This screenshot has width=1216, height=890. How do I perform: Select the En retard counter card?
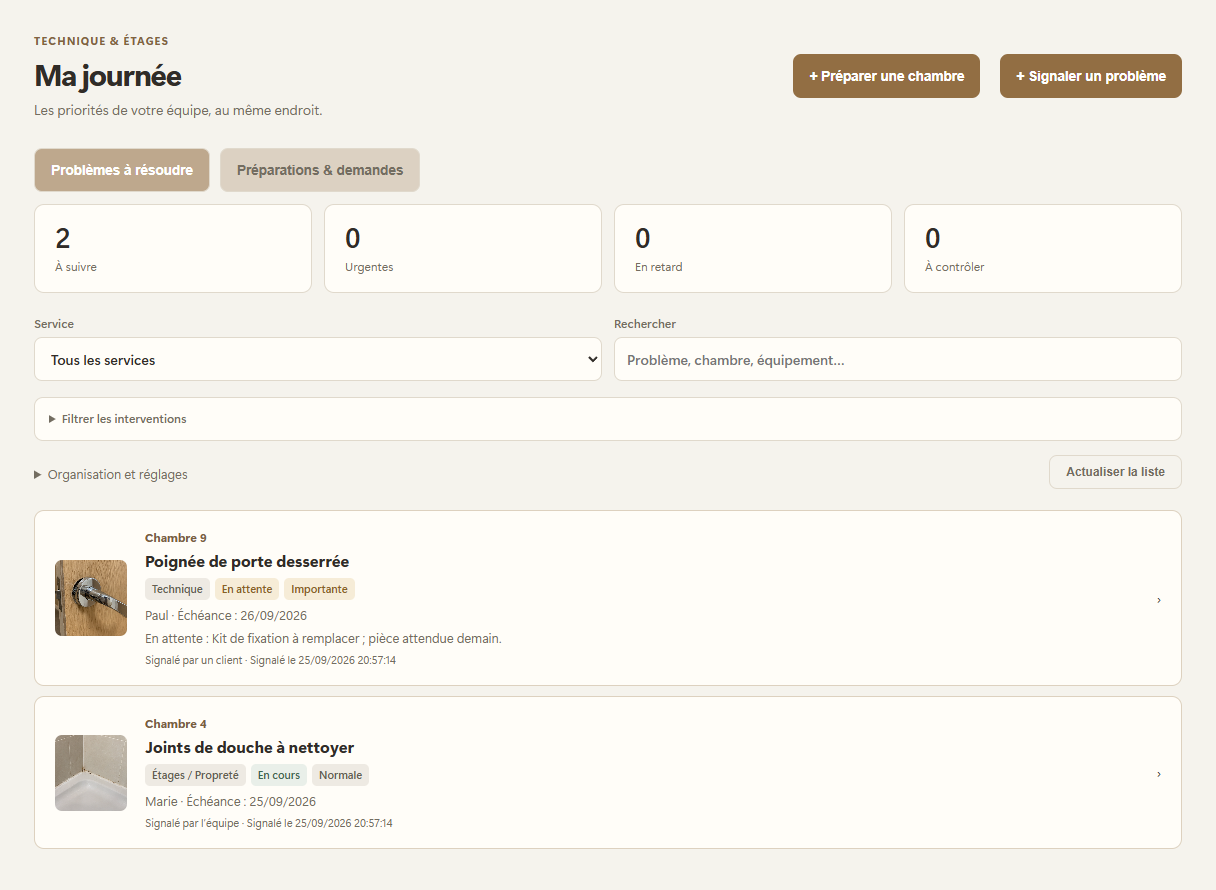[x=753, y=249]
